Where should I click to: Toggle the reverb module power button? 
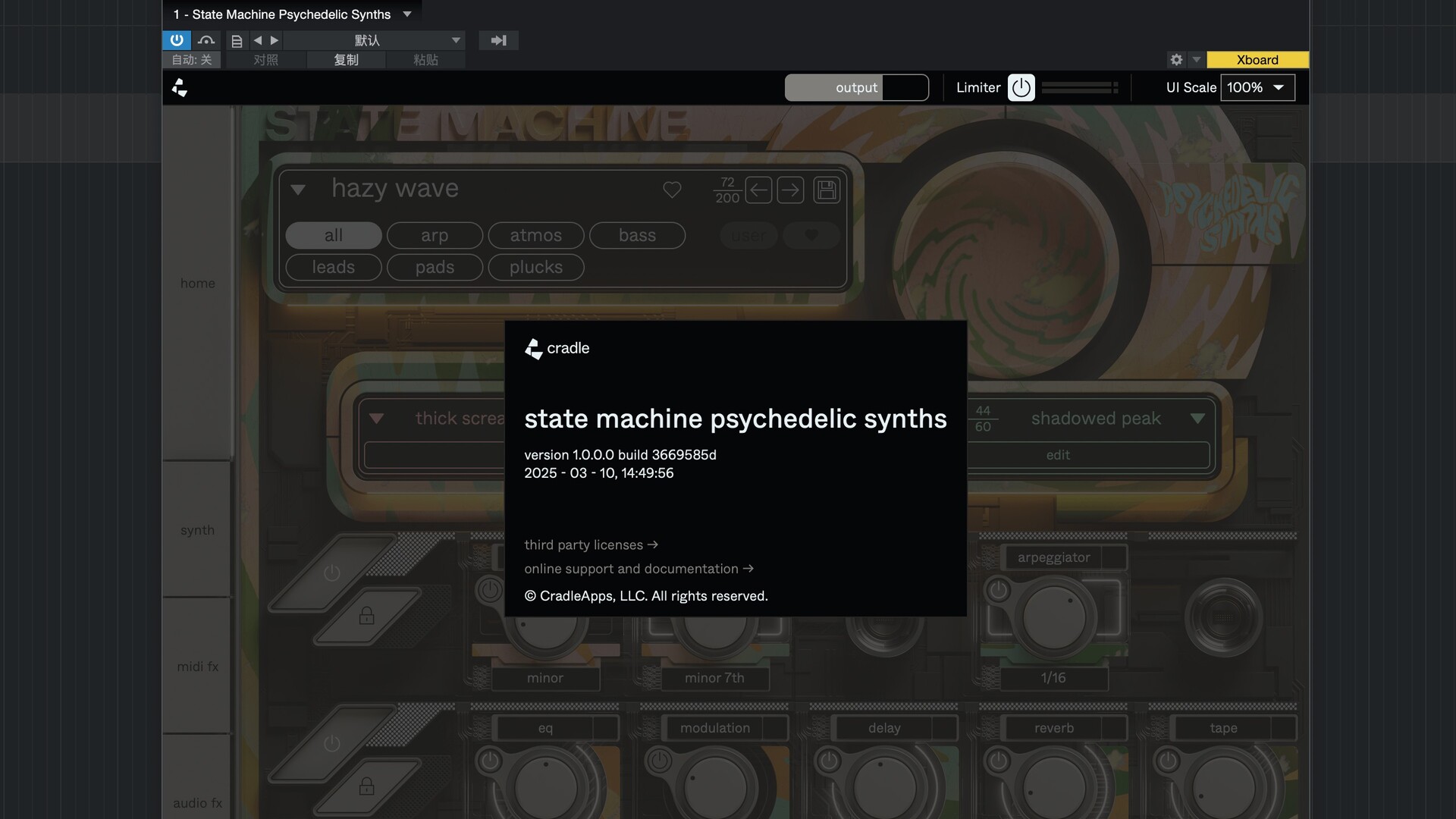pos(999,760)
